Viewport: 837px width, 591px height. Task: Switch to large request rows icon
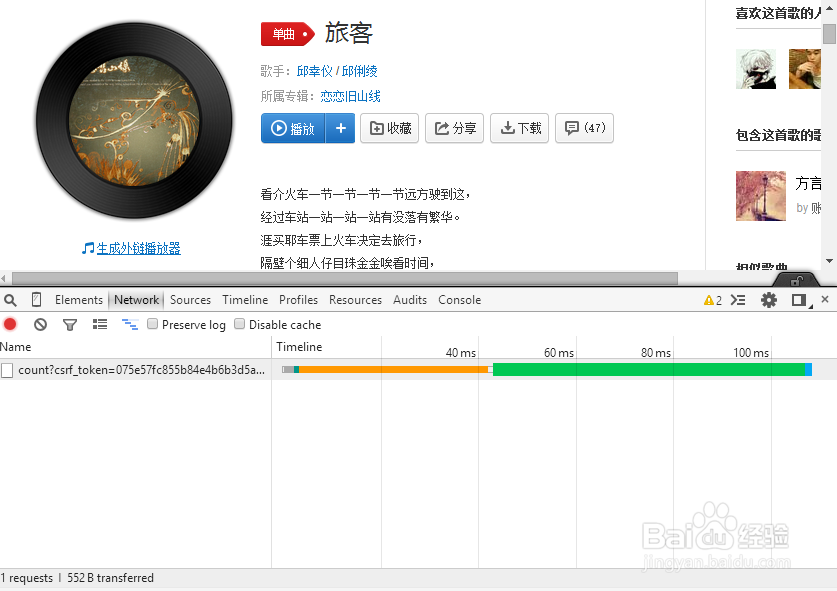click(100, 324)
